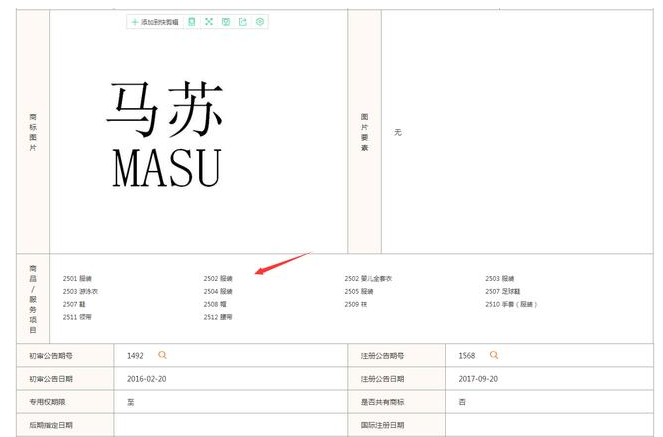Open the fullscreen expand icon

coord(209,22)
